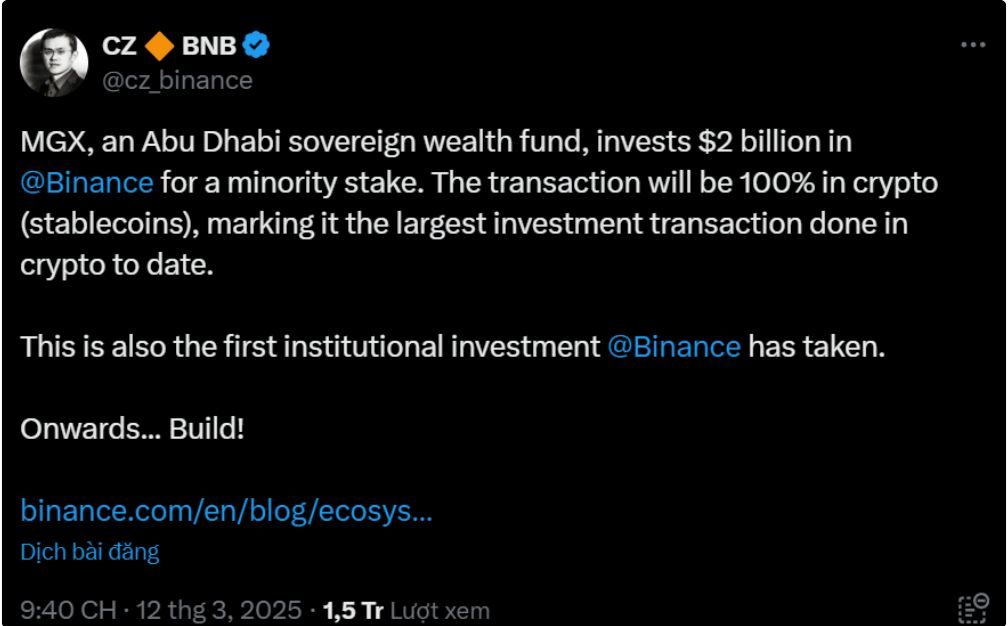Click @Binance mention before 'has taken'
1008x626 pixels.
click(x=674, y=346)
